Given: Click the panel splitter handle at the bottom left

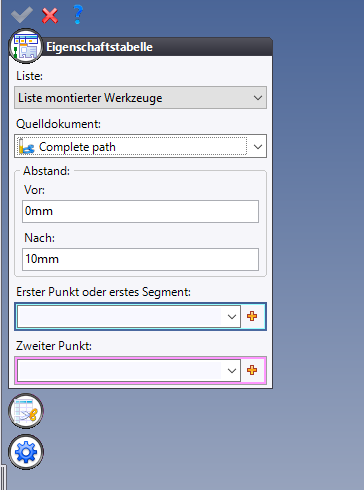Looking at the screenshot, I should point(3,477).
